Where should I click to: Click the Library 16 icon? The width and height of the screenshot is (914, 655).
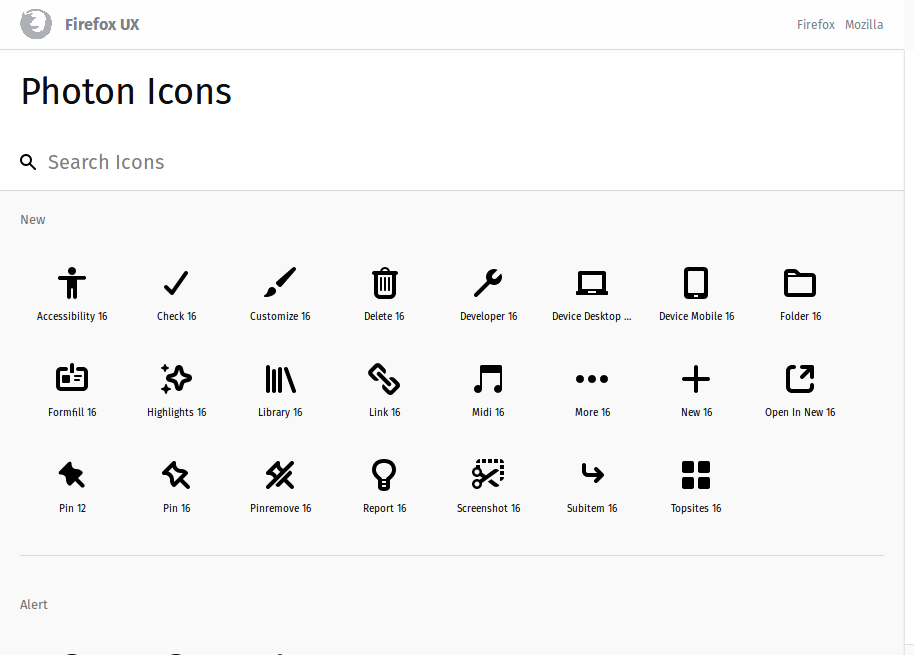pos(280,379)
